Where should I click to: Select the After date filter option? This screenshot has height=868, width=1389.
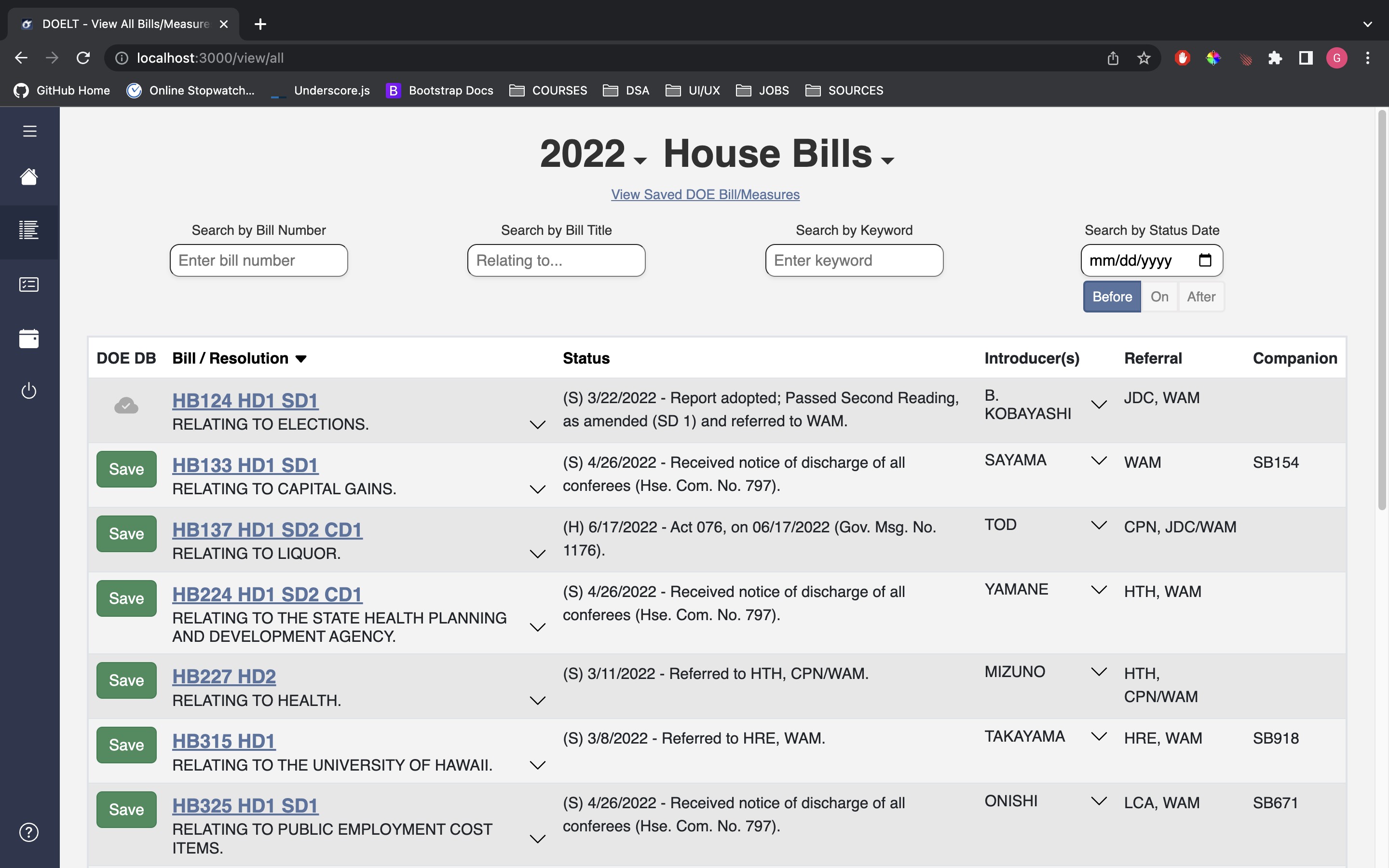tap(1200, 296)
